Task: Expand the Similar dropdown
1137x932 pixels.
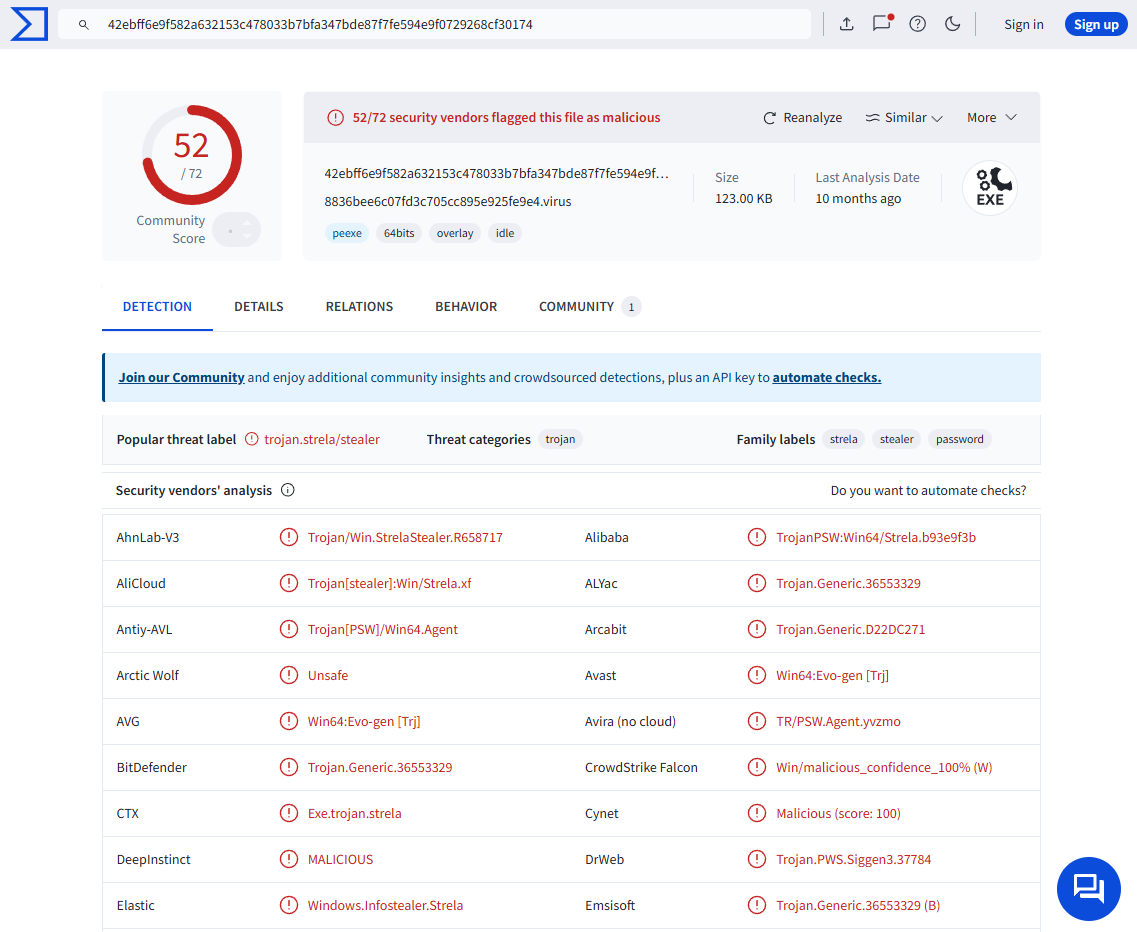Action: [904, 118]
